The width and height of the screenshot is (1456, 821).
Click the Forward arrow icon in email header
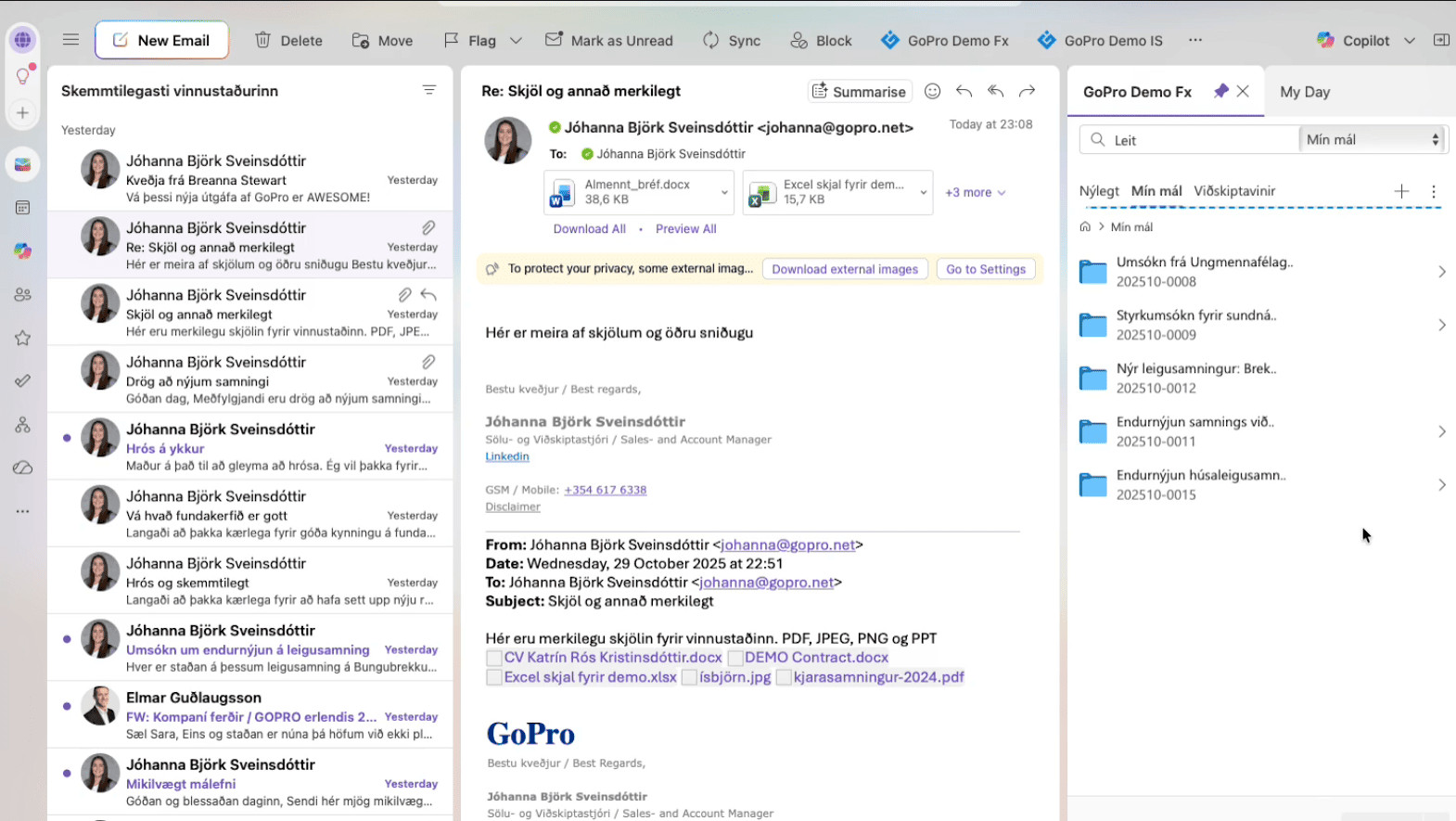tap(1027, 91)
